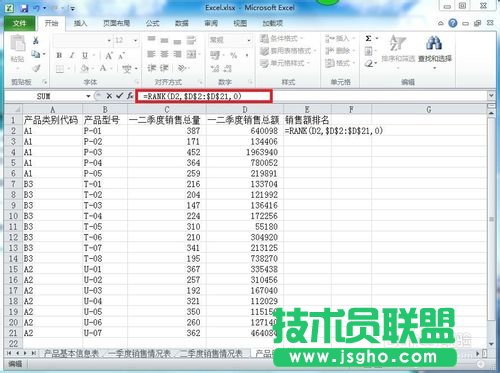Viewport: 500px width, 373px height.
Task: Click the Select All corner button
Action: [x=13, y=109]
